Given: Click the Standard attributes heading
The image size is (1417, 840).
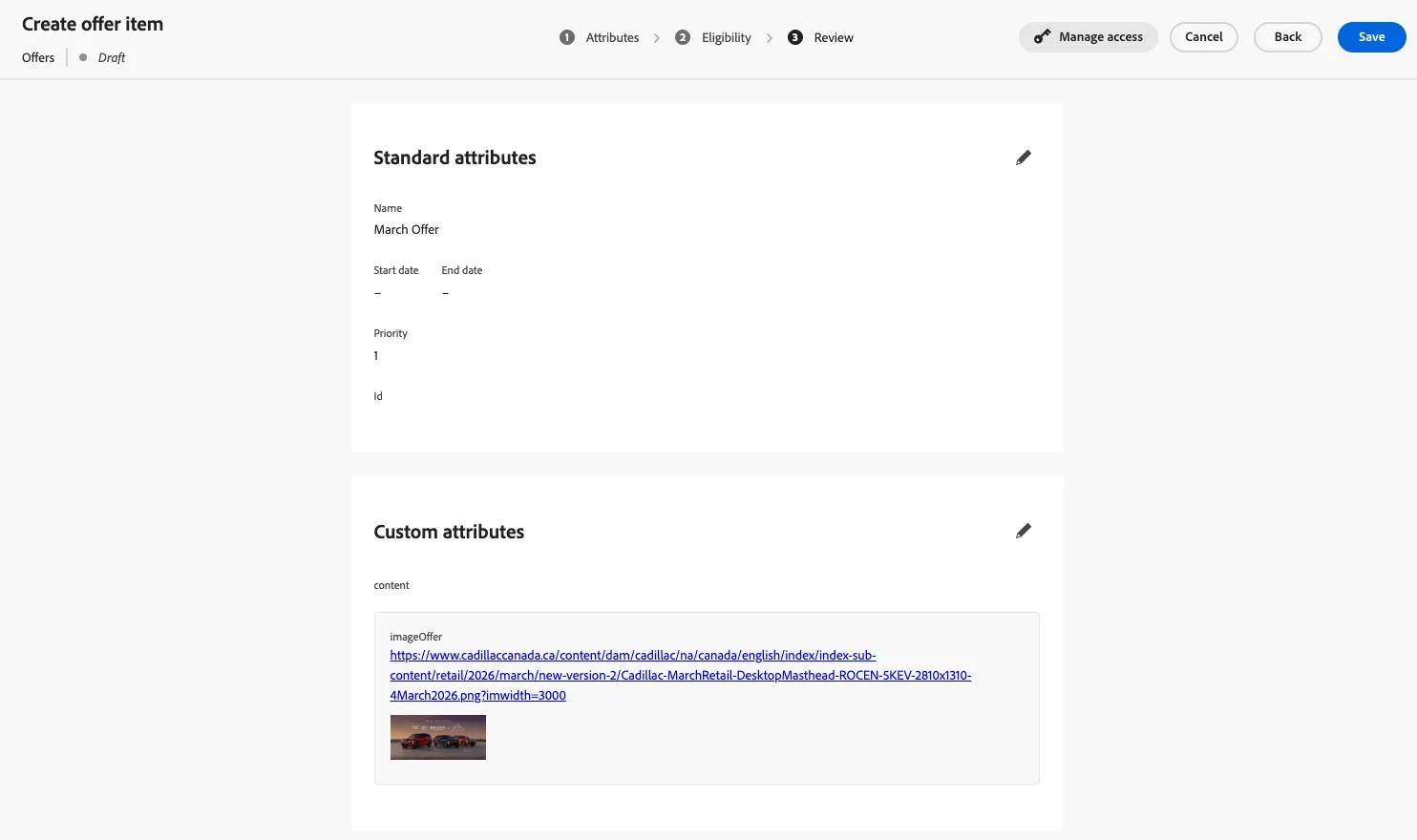Looking at the screenshot, I should click(455, 157).
